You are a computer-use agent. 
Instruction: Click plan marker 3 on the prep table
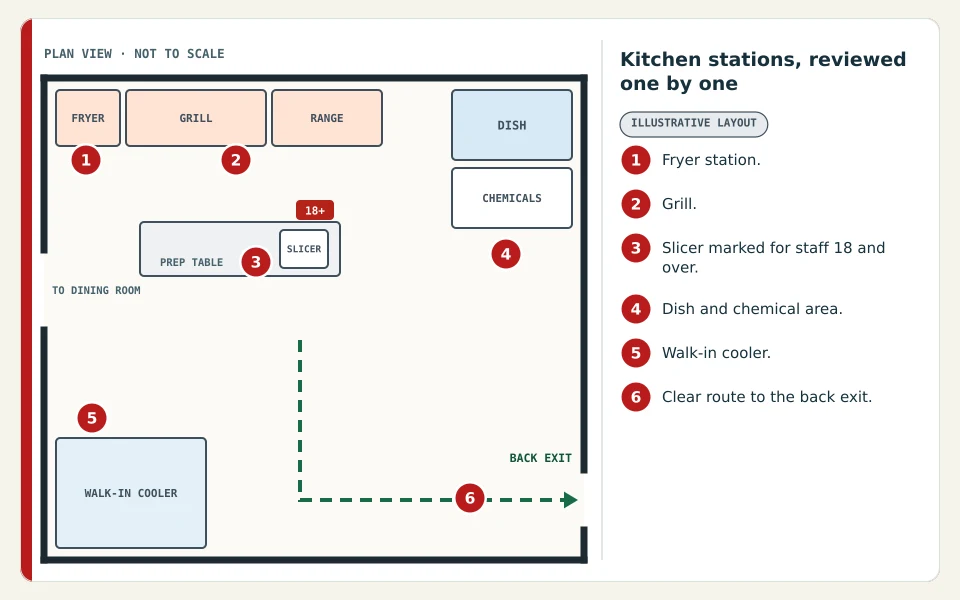point(256,262)
